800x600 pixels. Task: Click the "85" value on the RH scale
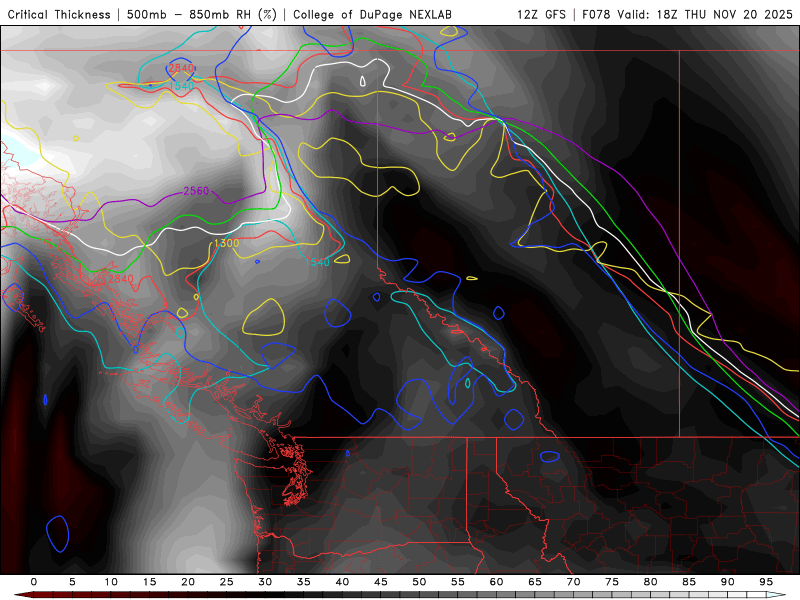pyautogui.click(x=689, y=582)
